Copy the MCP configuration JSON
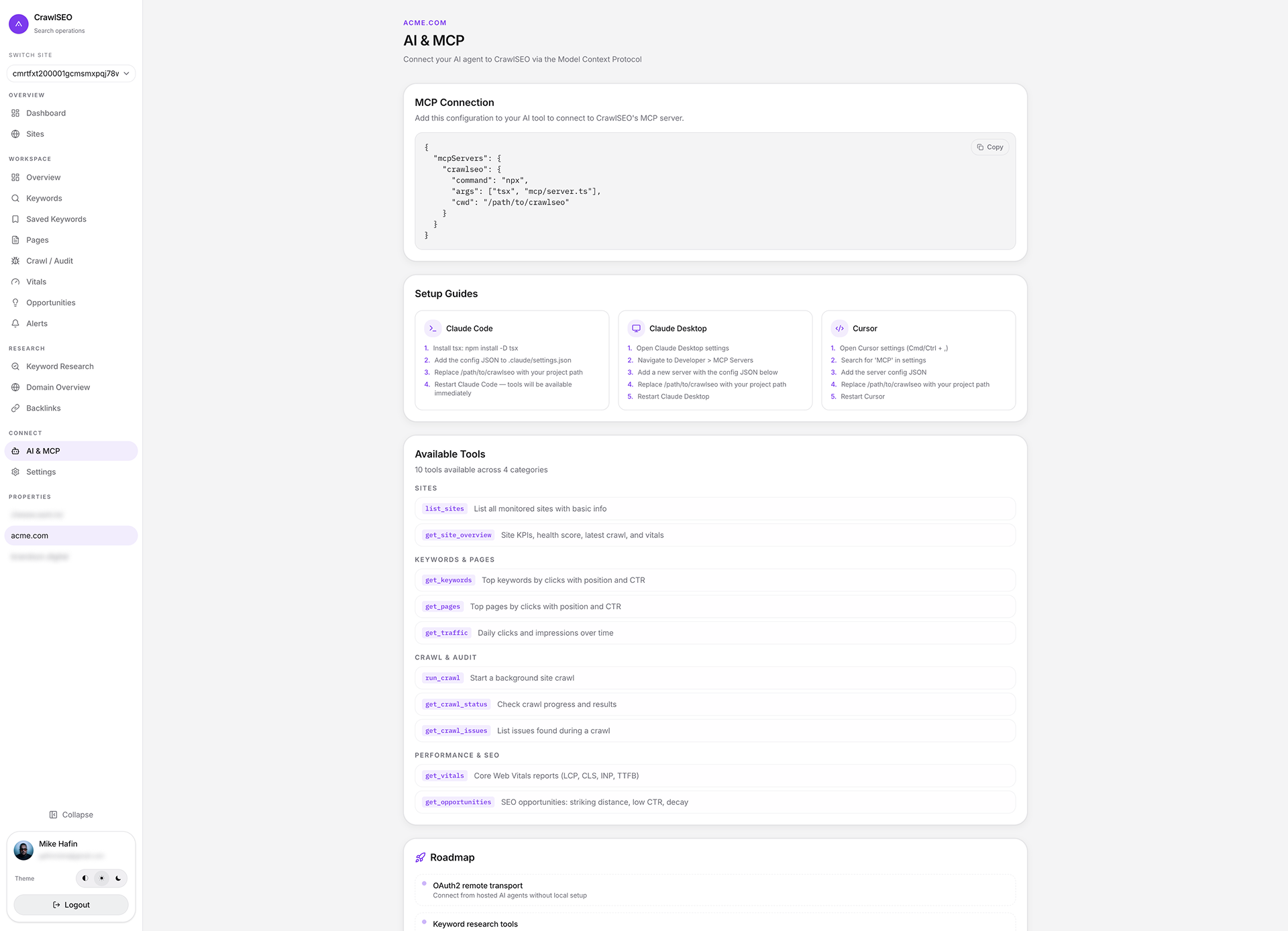 pos(990,147)
